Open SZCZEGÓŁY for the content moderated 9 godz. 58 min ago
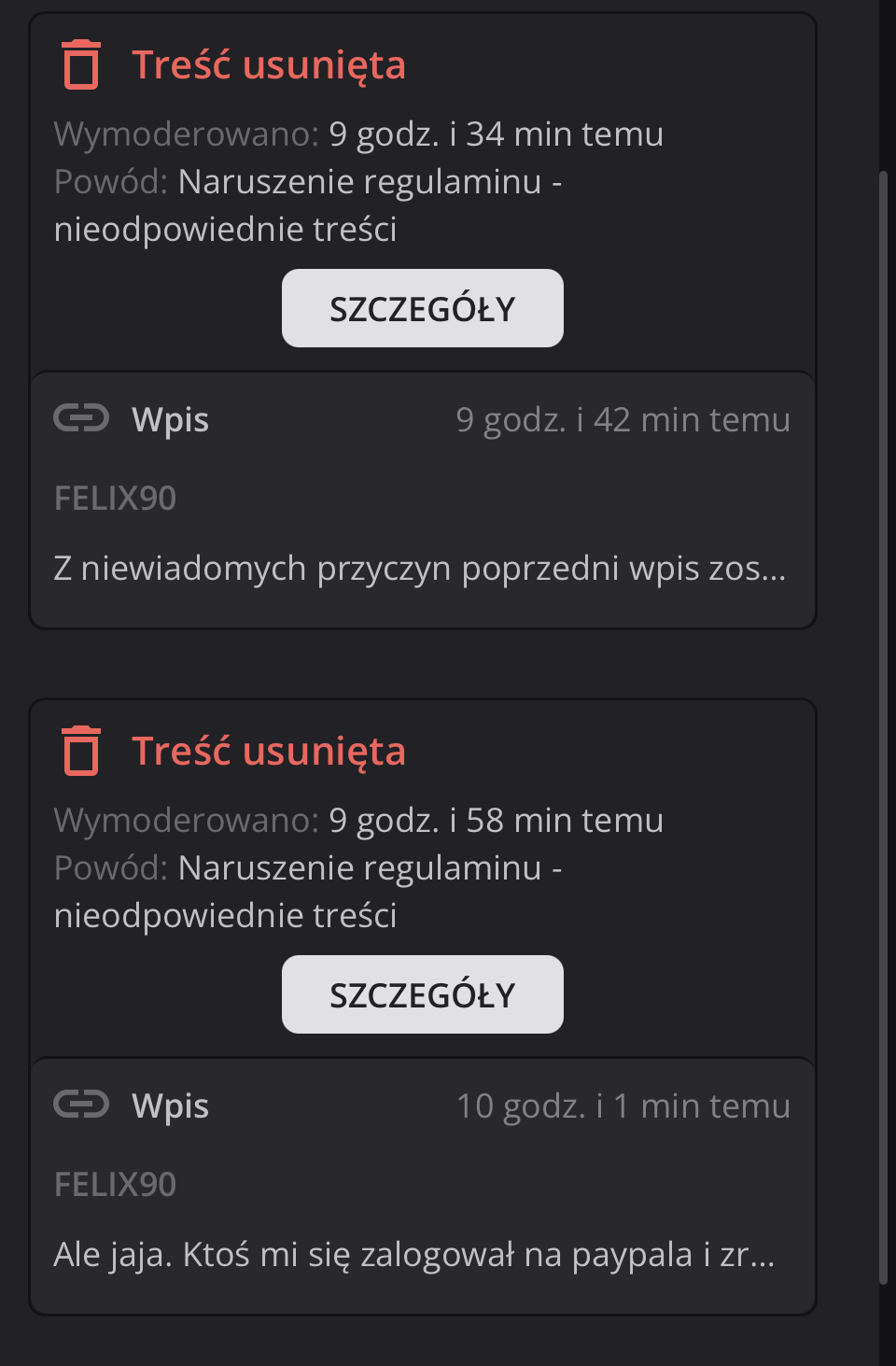 pos(422,994)
